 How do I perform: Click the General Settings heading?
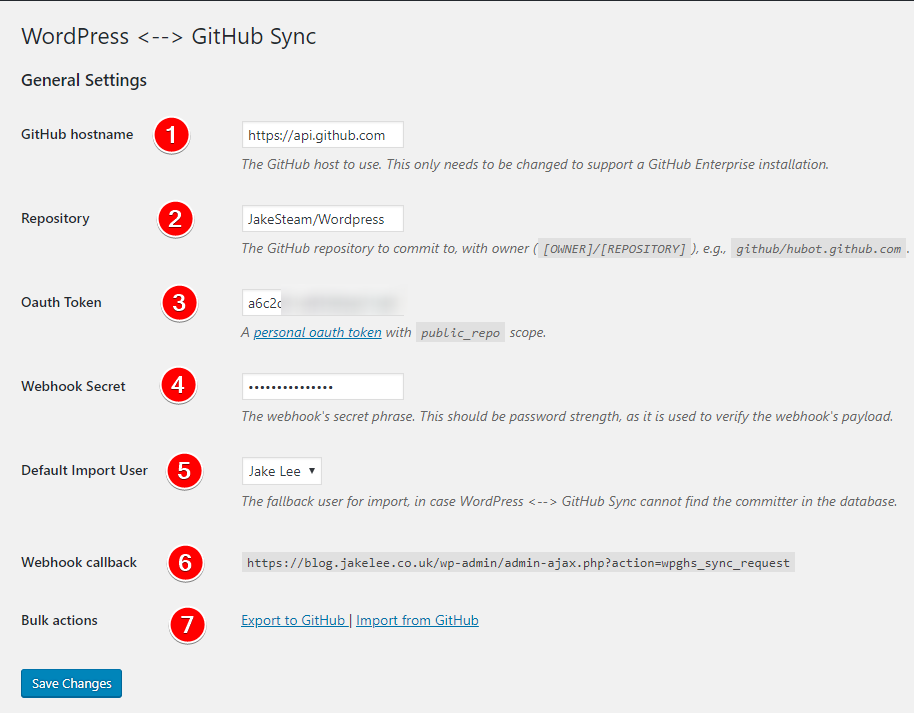(x=84, y=80)
